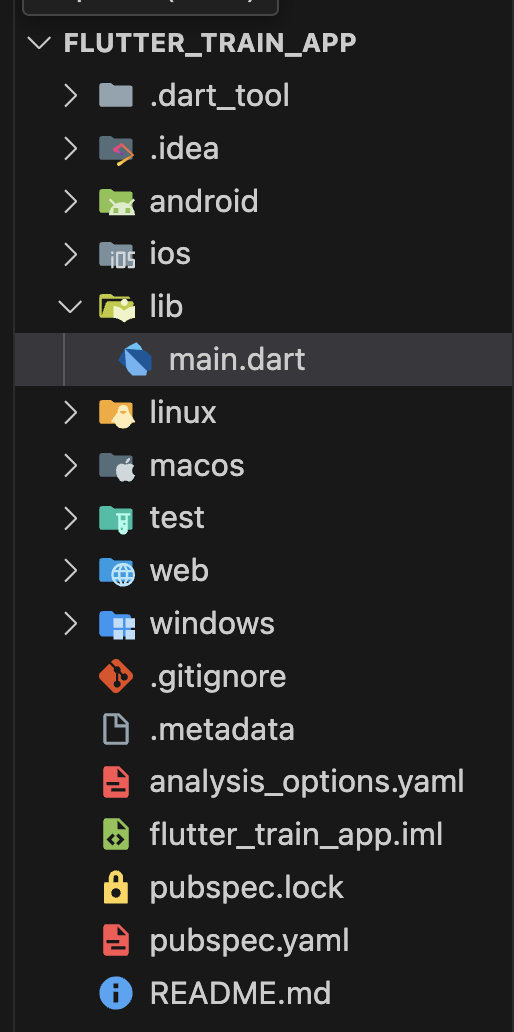This screenshot has height=1032, width=514.
Task: Click the web globe folder icon
Action: pyautogui.click(x=116, y=571)
